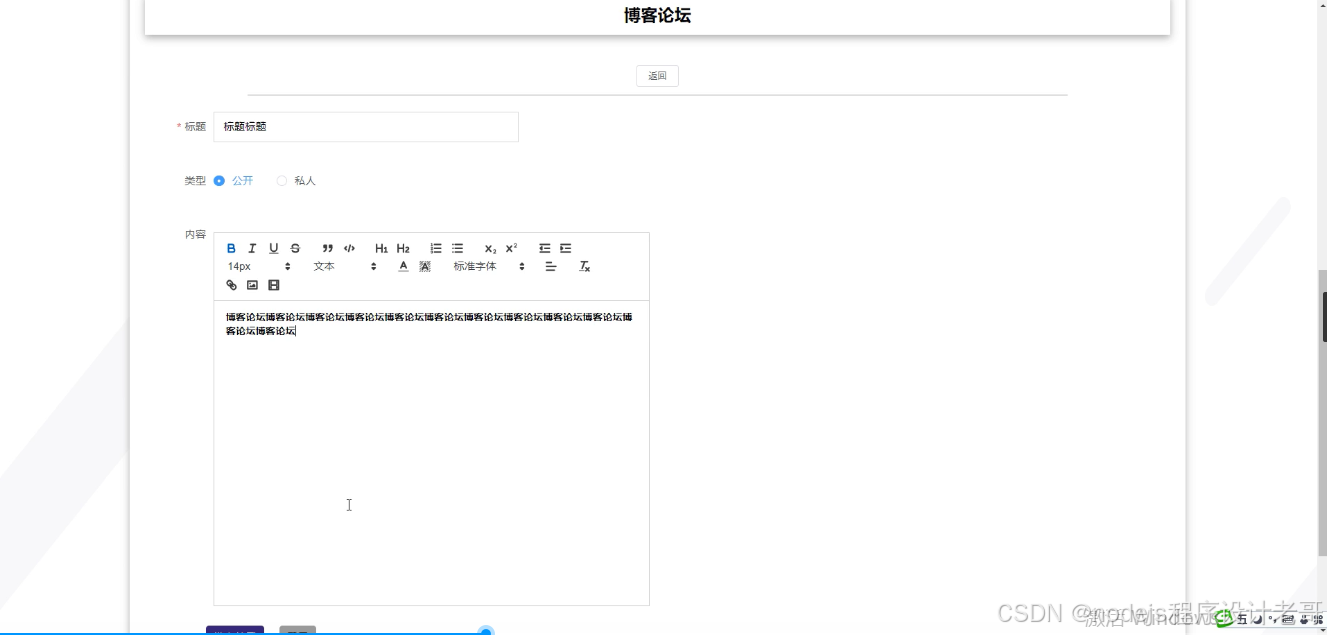The image size is (1327, 635).
Task: Open the 文本 heading style dropdown
Action: [345, 266]
